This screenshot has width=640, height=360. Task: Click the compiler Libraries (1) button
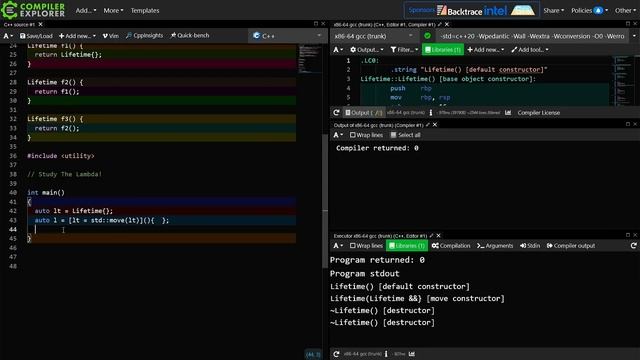tap(442, 50)
